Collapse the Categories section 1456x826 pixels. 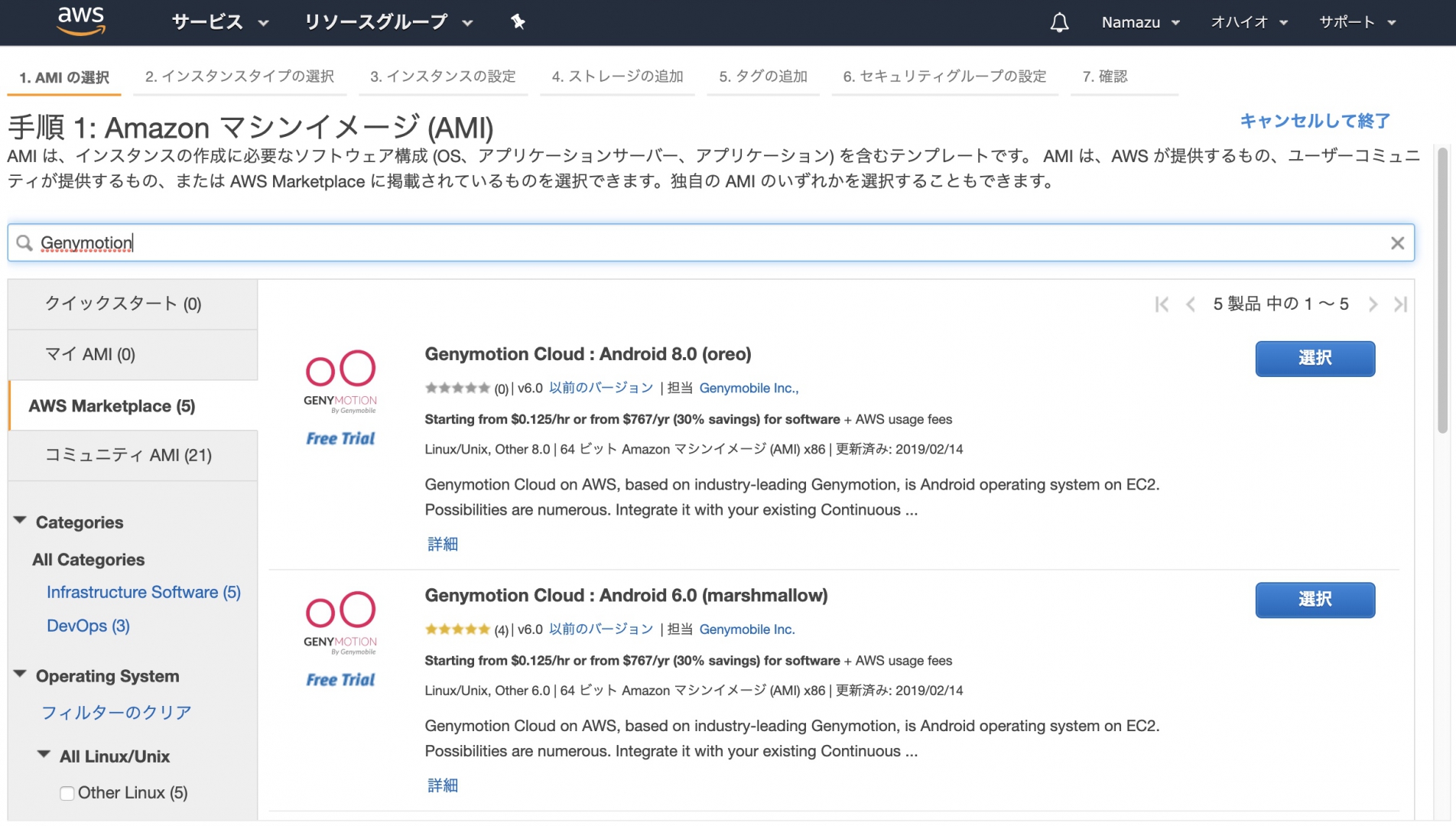pyautogui.click(x=20, y=522)
